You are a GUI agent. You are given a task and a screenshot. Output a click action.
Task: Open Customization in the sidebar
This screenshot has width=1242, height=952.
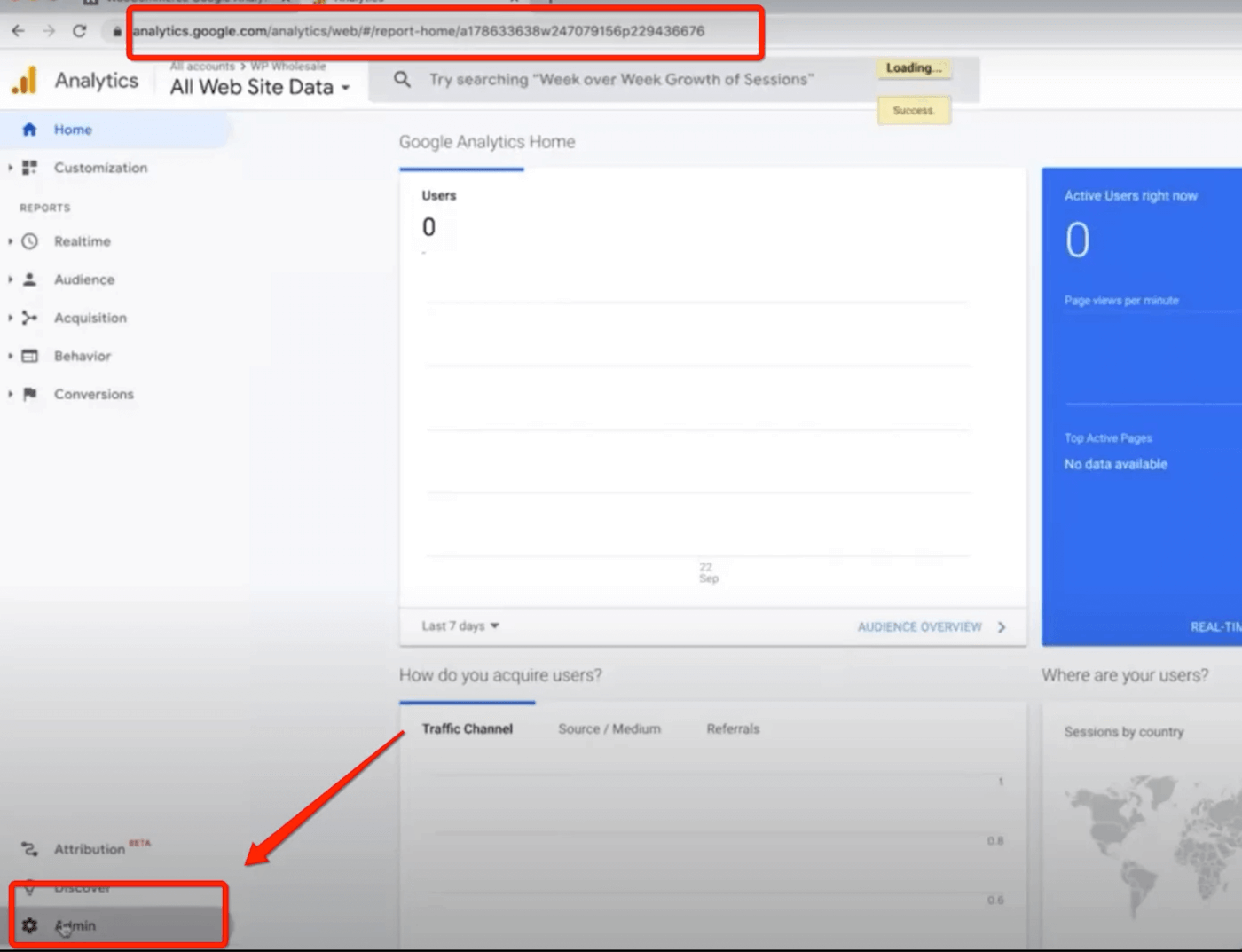tap(100, 168)
